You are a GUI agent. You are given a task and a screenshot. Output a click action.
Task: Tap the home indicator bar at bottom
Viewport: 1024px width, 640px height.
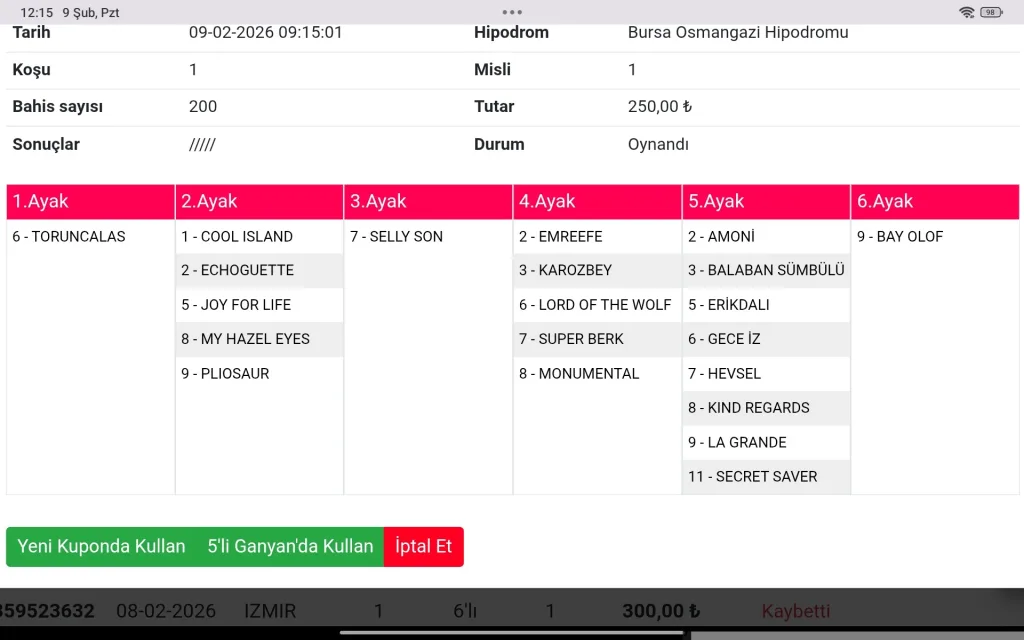coord(512,632)
